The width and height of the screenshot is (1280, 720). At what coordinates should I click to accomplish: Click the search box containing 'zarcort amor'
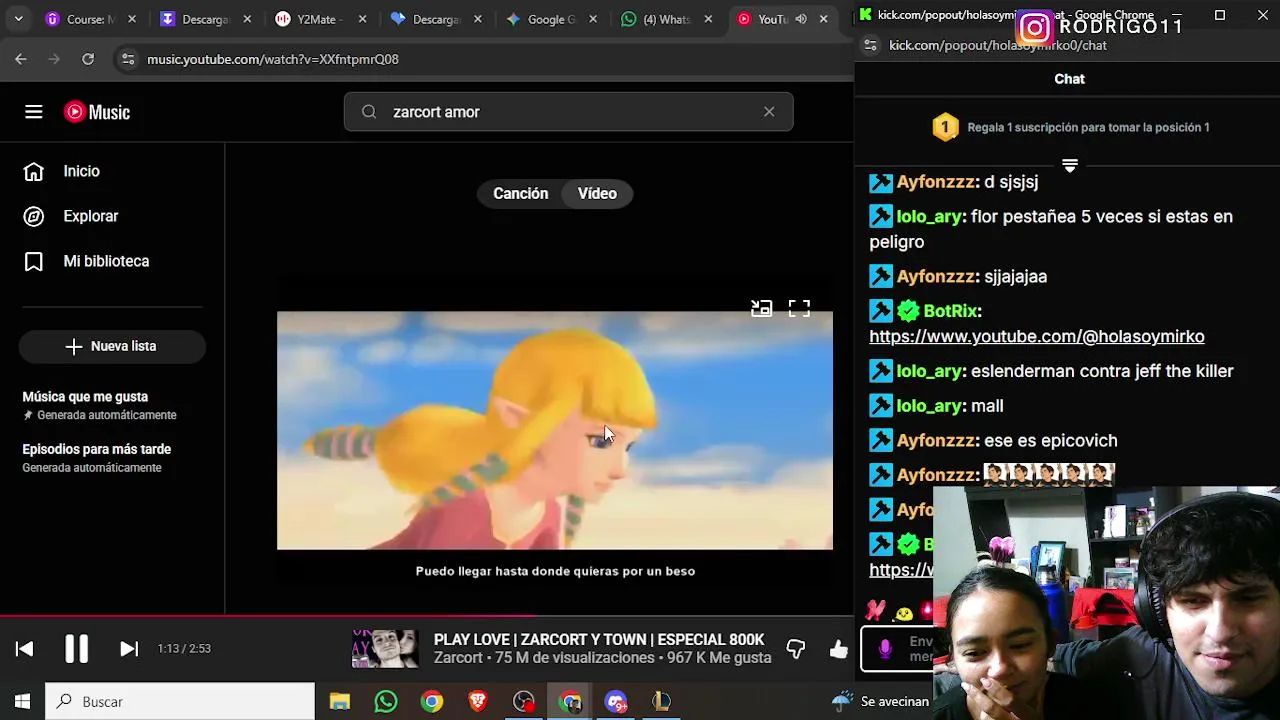[568, 112]
